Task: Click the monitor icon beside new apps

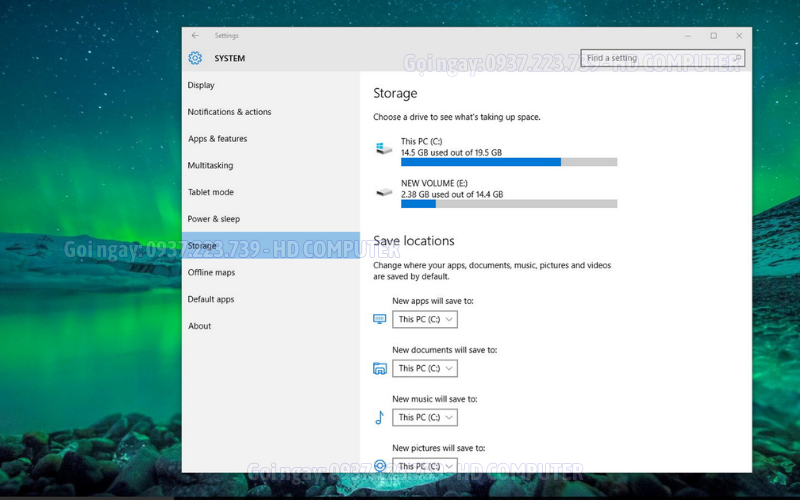Action: pyautogui.click(x=380, y=319)
